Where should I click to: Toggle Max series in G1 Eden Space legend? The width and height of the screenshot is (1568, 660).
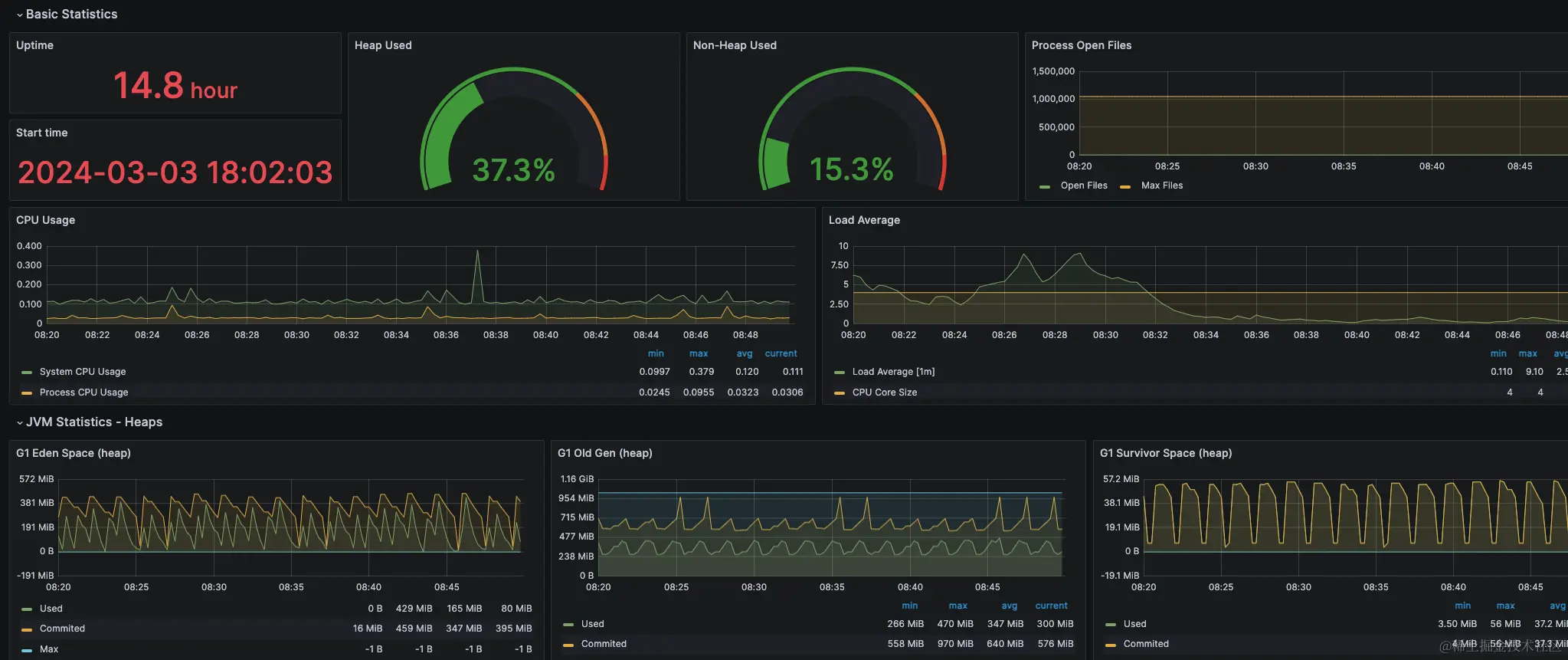tap(49, 649)
